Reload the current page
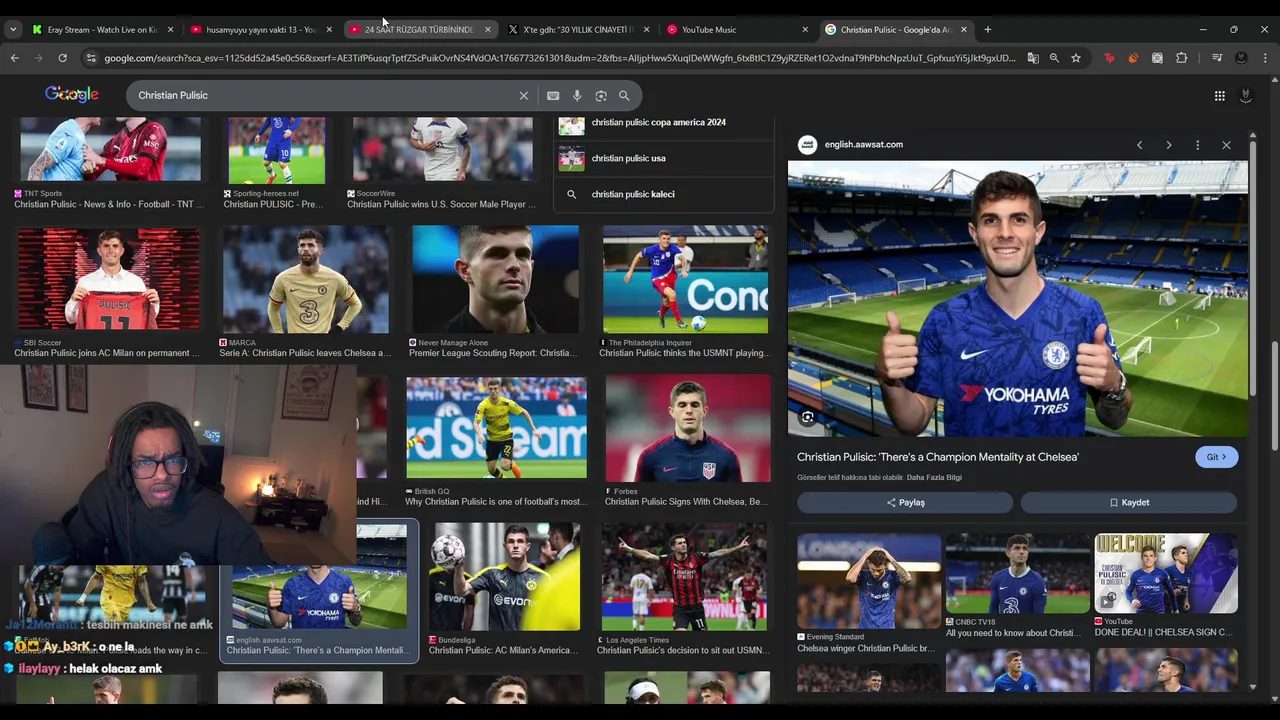 point(62,58)
